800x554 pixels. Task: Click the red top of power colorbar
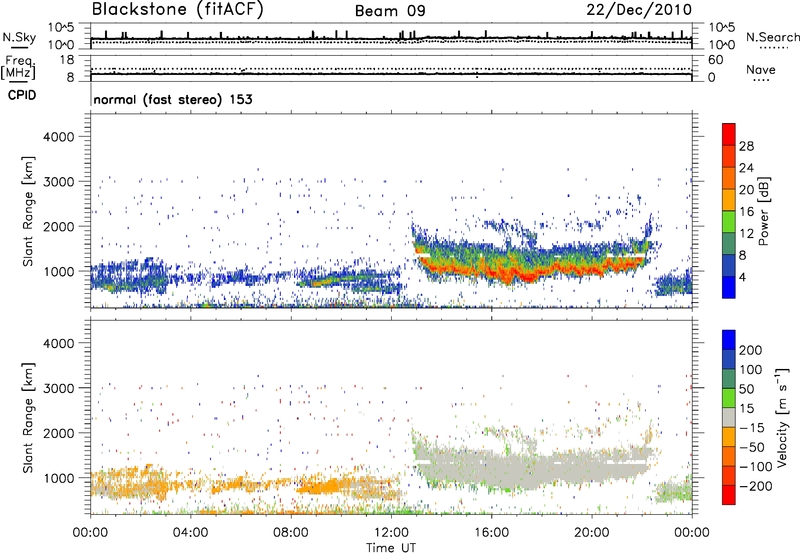coord(729,134)
